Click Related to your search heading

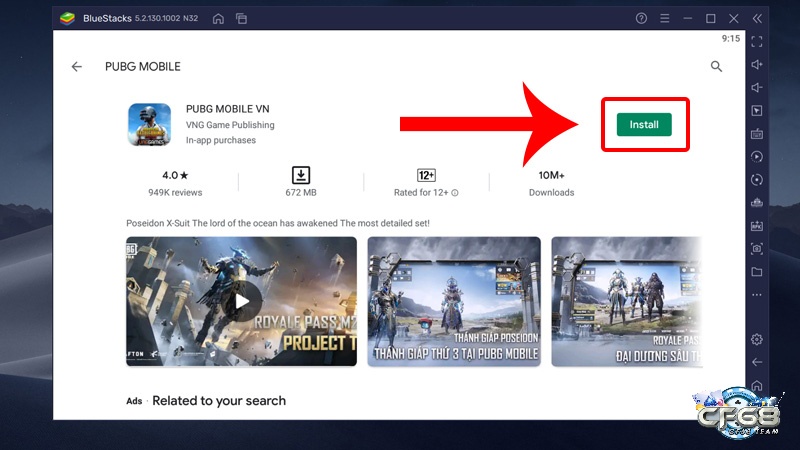[219, 401]
